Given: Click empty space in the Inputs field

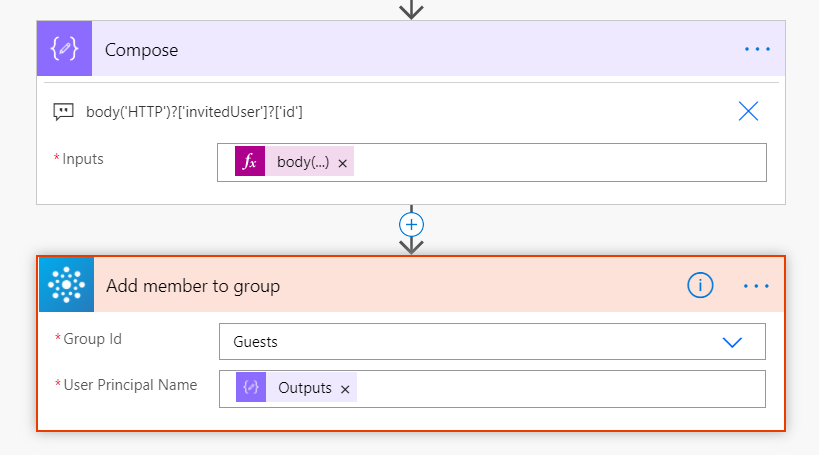Looking at the screenshot, I should pos(560,162).
